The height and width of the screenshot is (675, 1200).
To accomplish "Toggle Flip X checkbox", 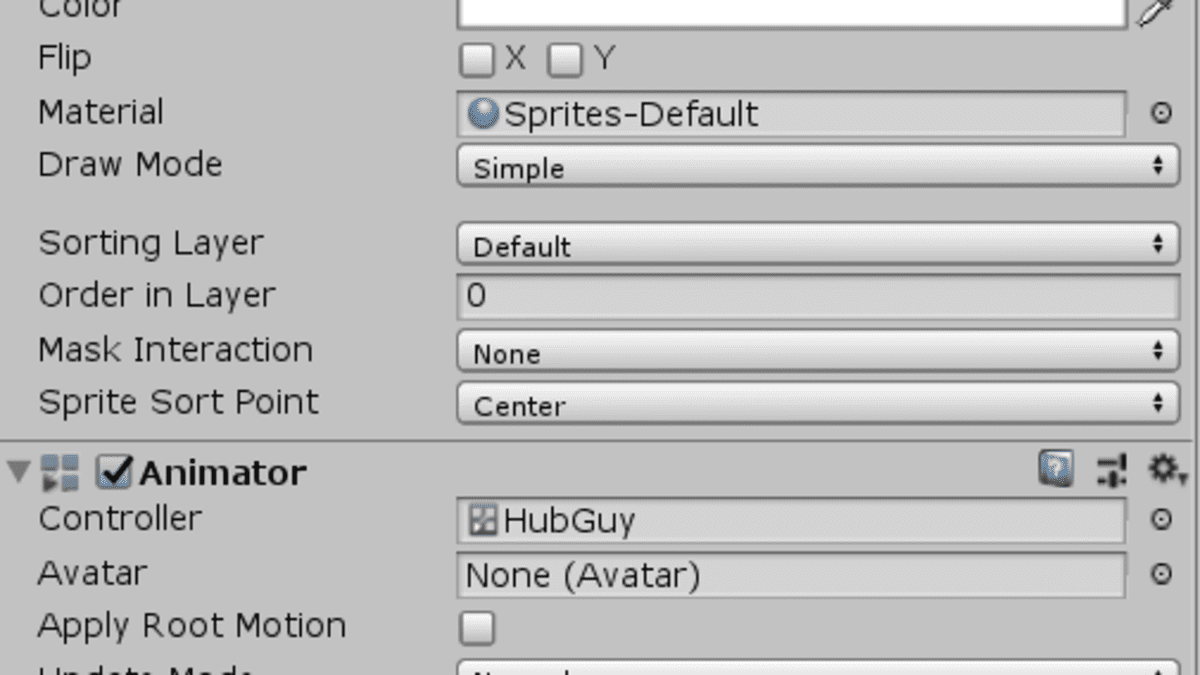I will (x=477, y=61).
